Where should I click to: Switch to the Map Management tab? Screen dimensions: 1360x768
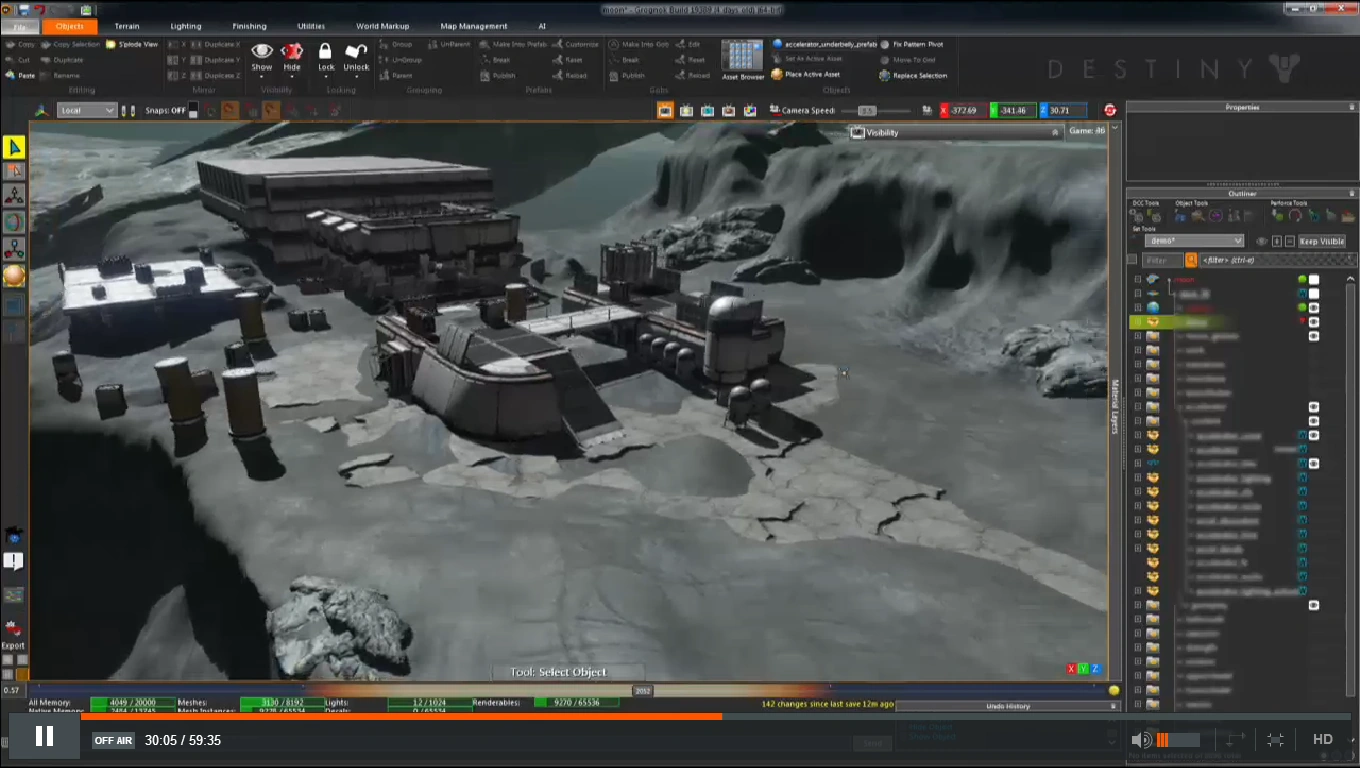pos(474,26)
